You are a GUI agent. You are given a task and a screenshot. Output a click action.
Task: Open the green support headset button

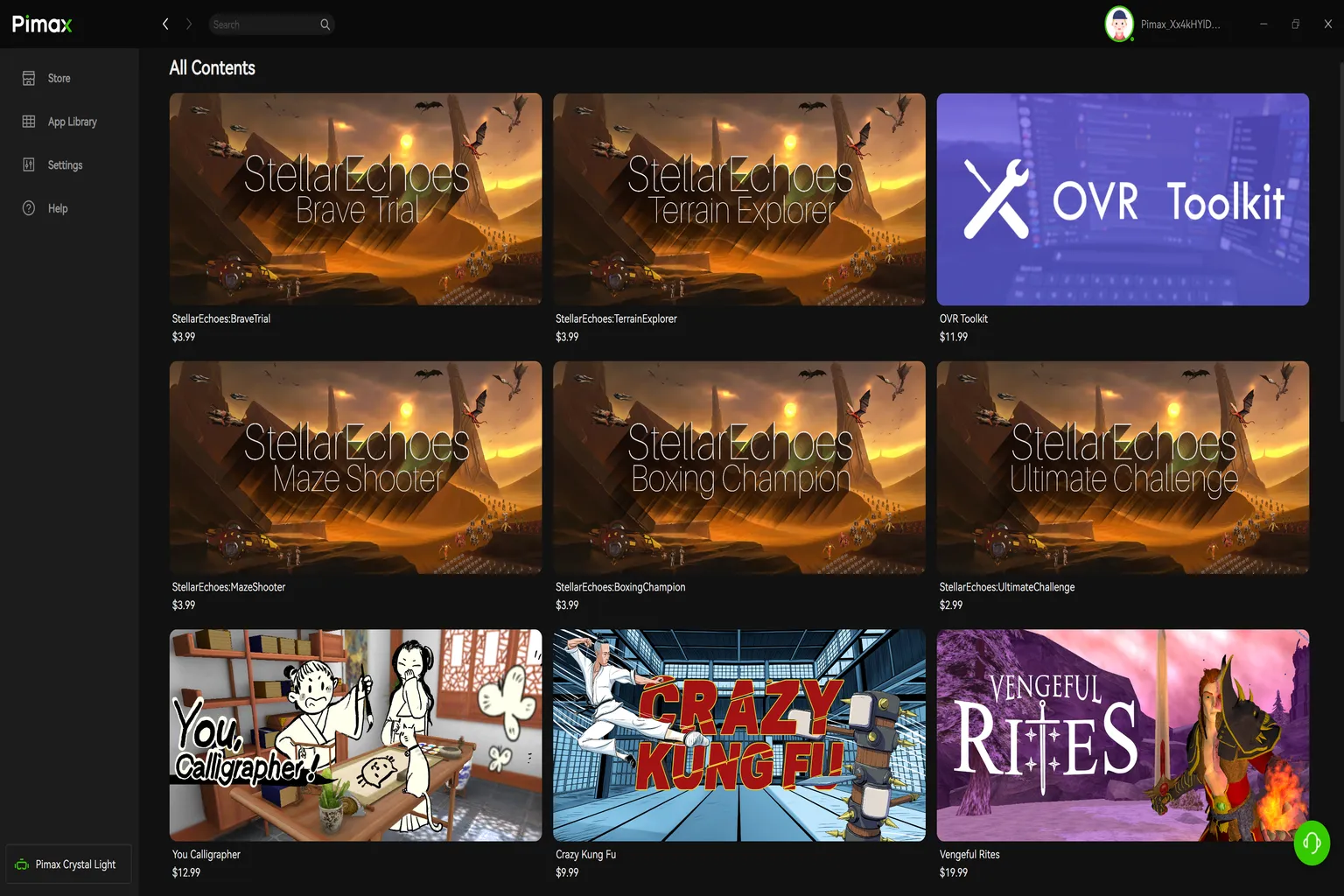click(x=1312, y=843)
